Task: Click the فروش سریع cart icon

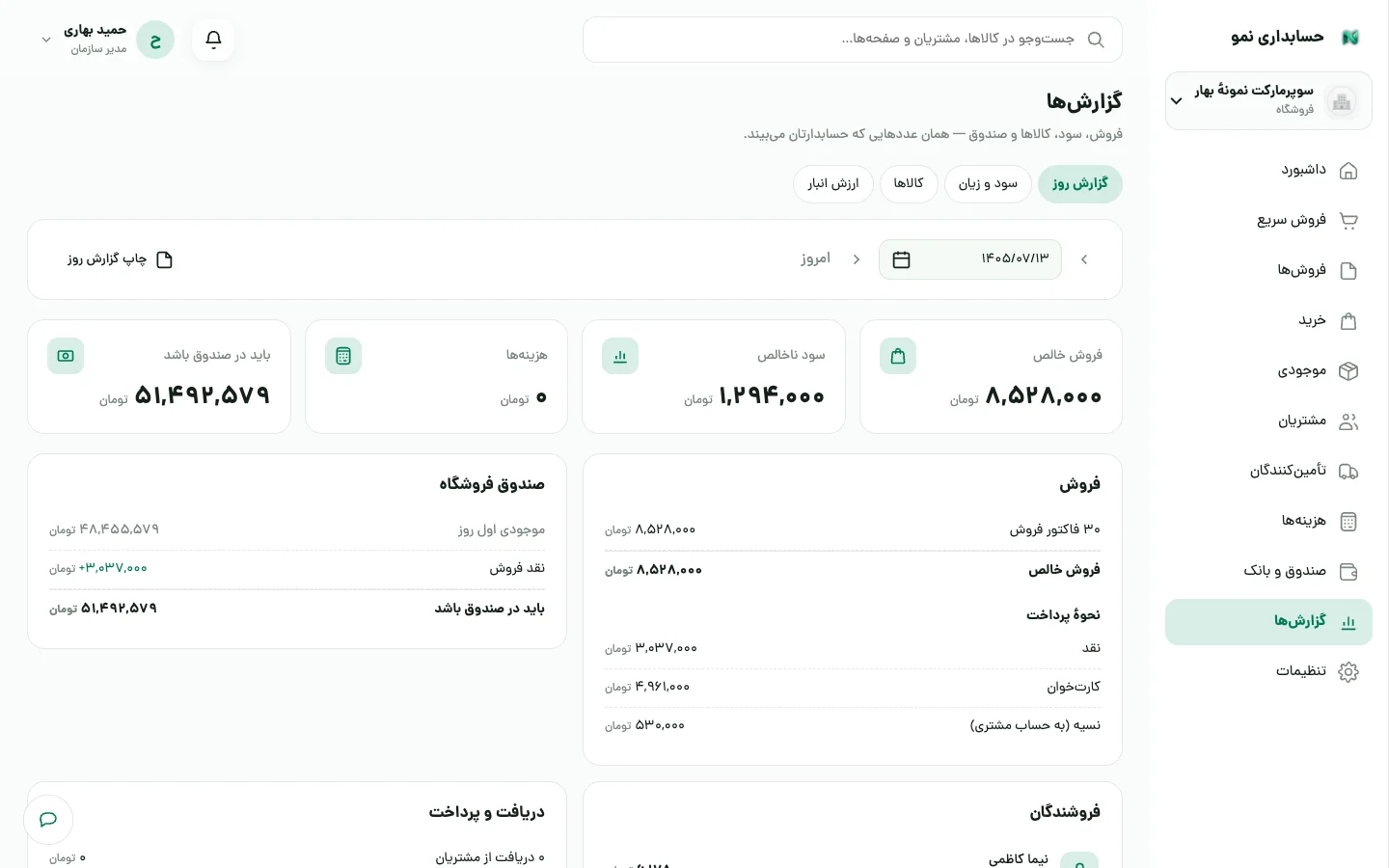Action: coord(1348,221)
